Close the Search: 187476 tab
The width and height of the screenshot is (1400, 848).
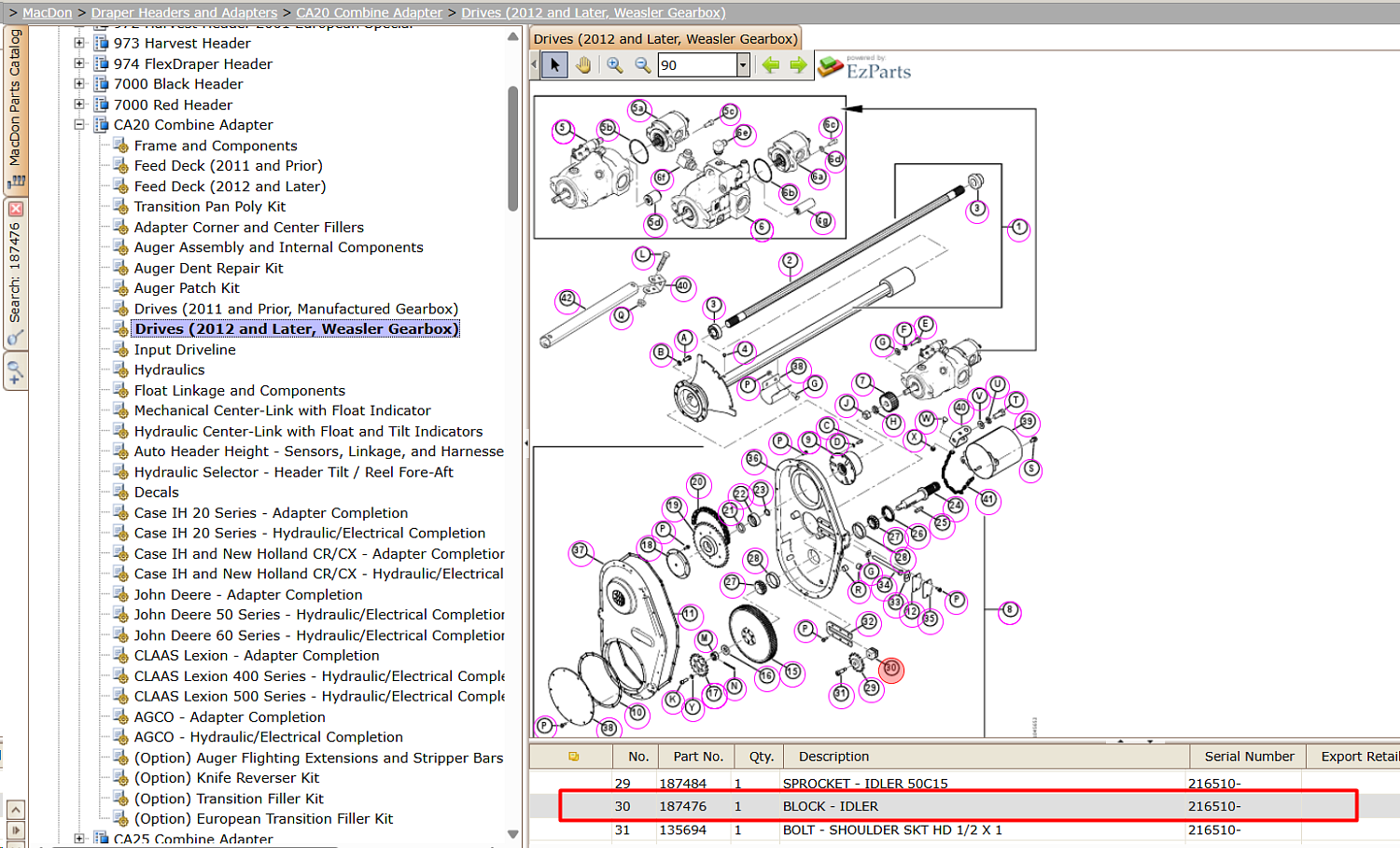point(16,209)
